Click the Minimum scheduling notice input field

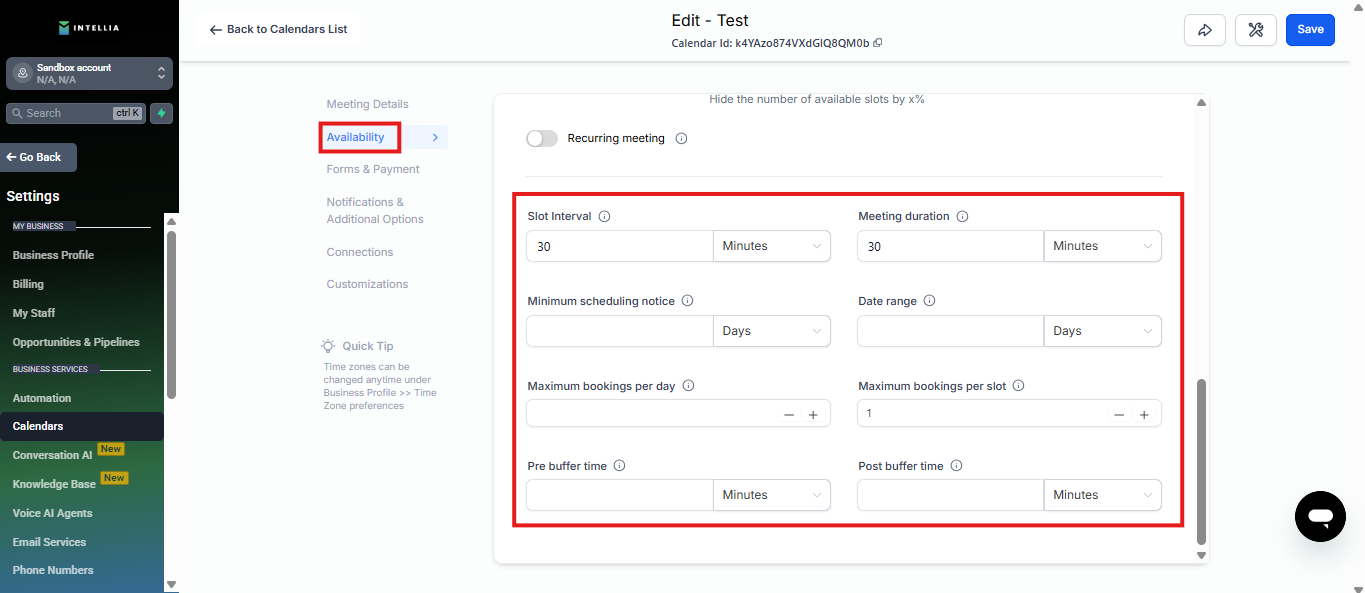[620, 331]
